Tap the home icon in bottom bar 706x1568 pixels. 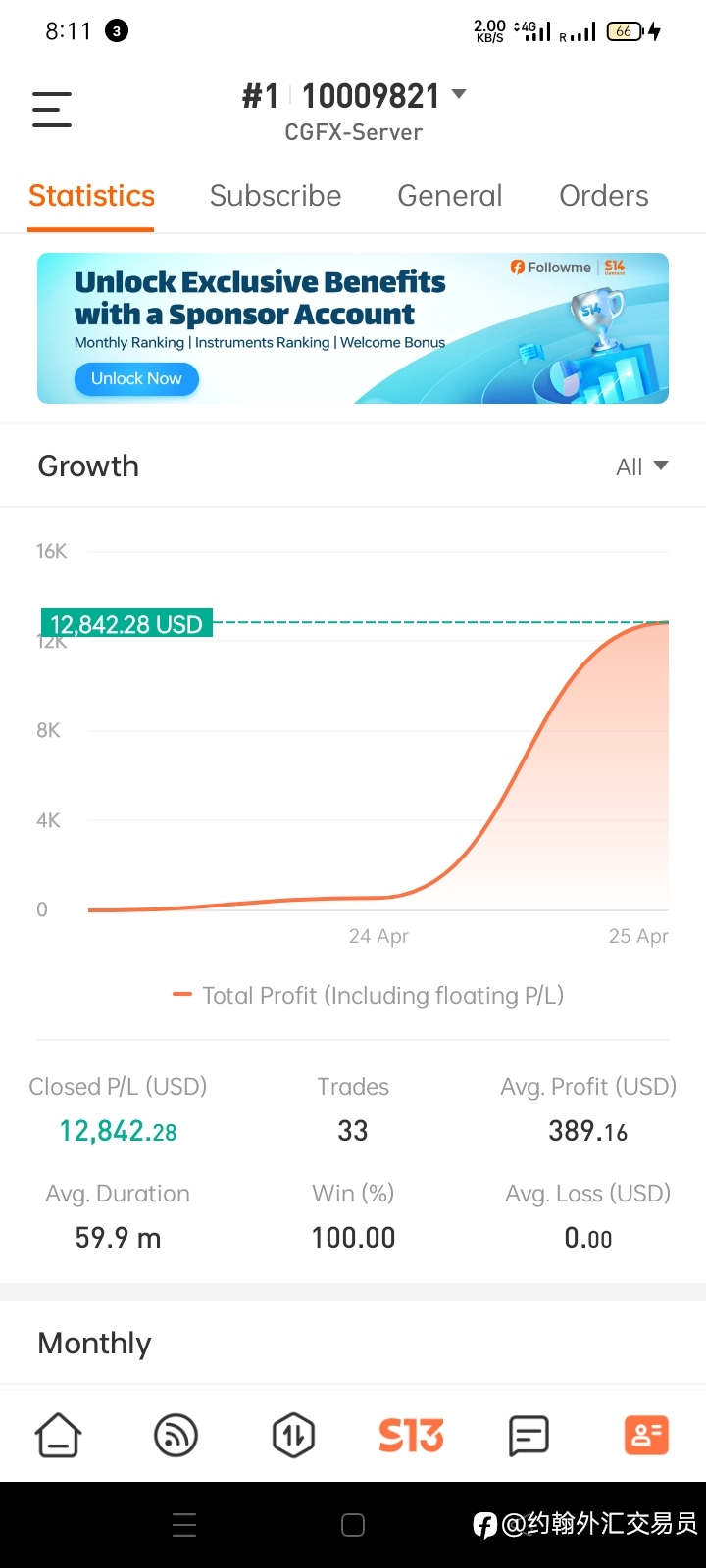[x=59, y=1436]
